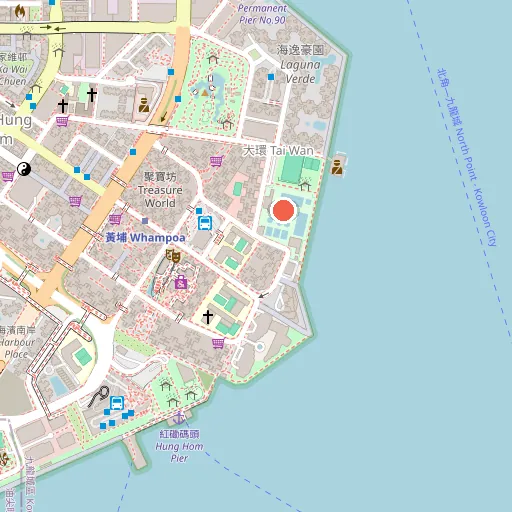Viewport: 512px width, 512px height.
Task: Select the guard icon on the waterfront jetty
Action: pos(337,167)
